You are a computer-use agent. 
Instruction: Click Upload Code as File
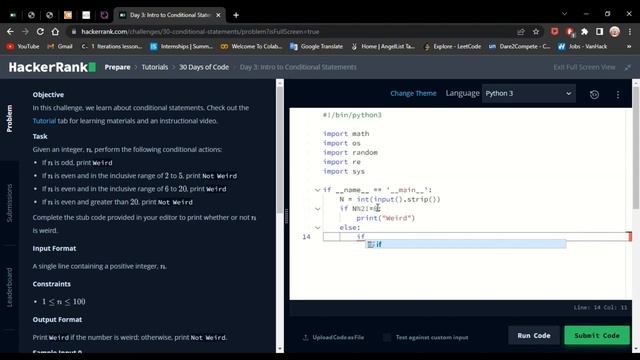click(333, 337)
